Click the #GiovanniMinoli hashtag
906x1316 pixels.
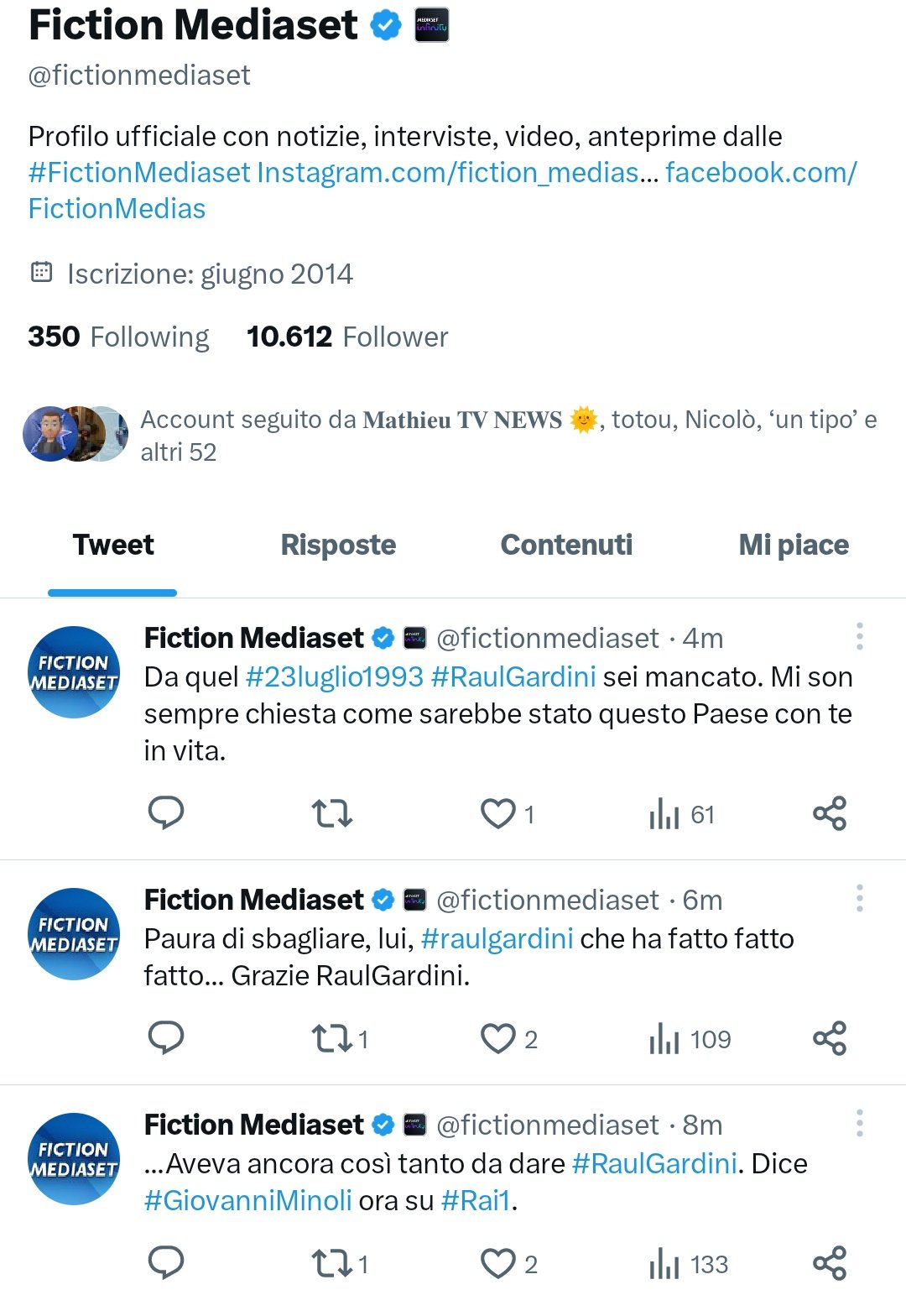pos(247,1200)
